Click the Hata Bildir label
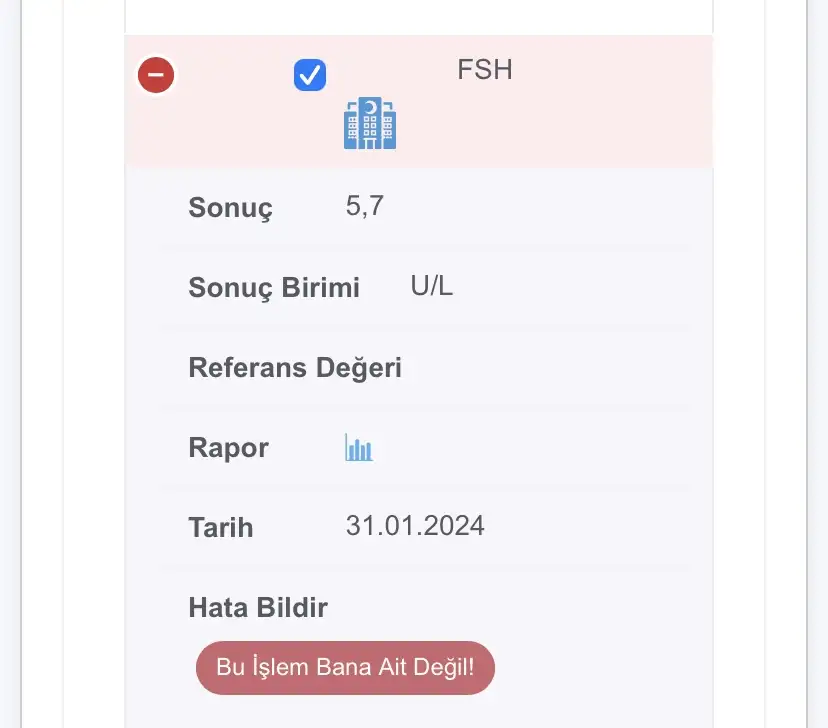The image size is (828, 728). coord(258,607)
